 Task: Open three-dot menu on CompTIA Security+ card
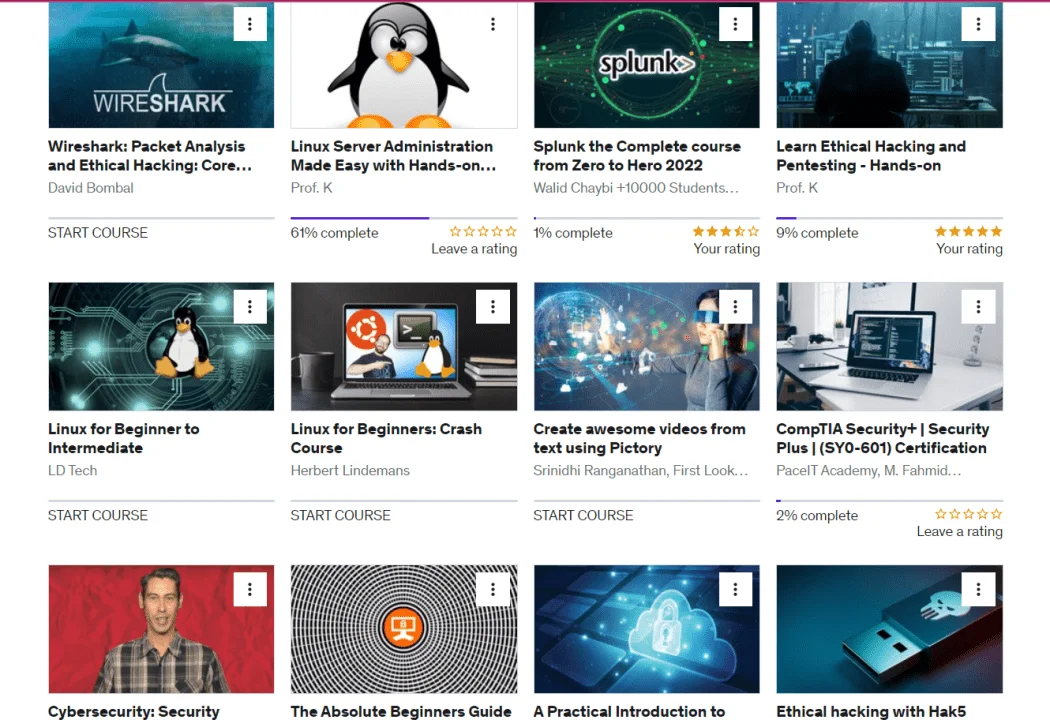(x=978, y=307)
